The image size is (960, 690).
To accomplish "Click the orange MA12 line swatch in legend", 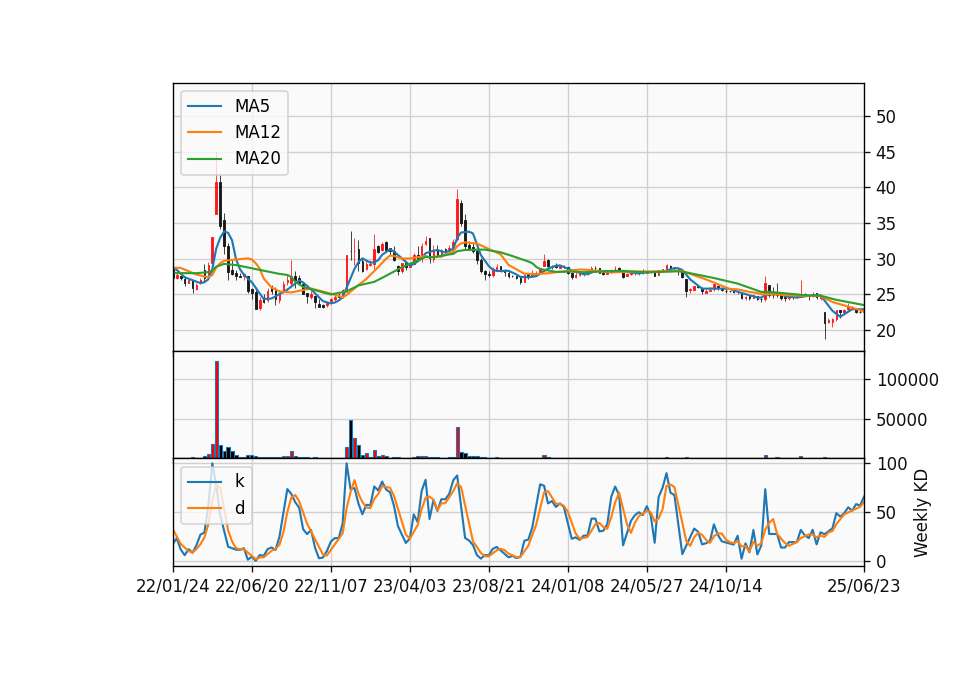I will [x=204, y=132].
